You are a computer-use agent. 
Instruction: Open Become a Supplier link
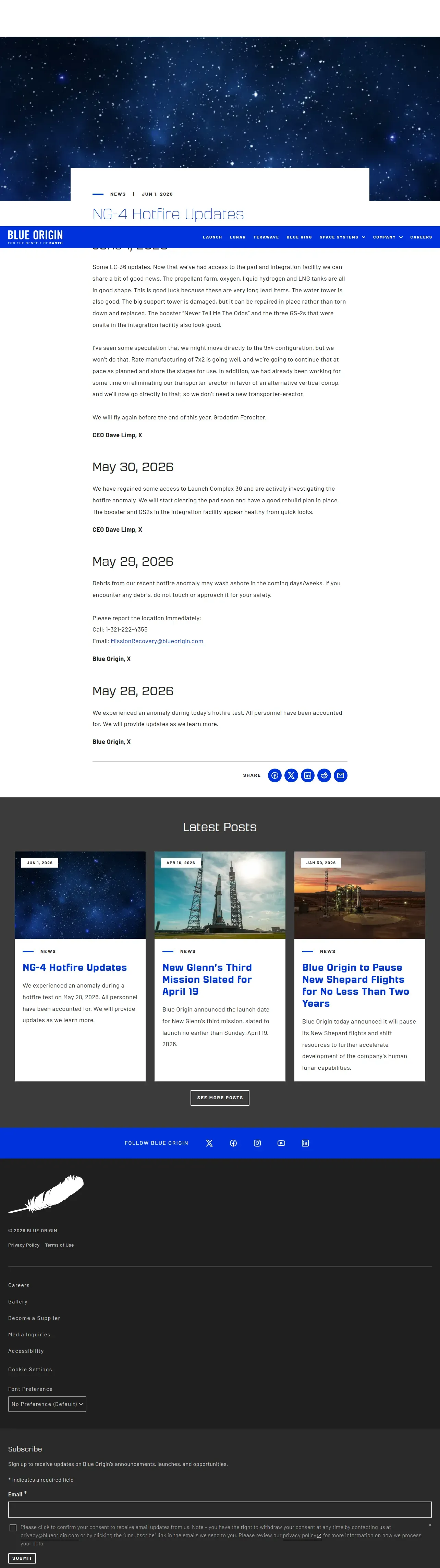coord(34,1318)
